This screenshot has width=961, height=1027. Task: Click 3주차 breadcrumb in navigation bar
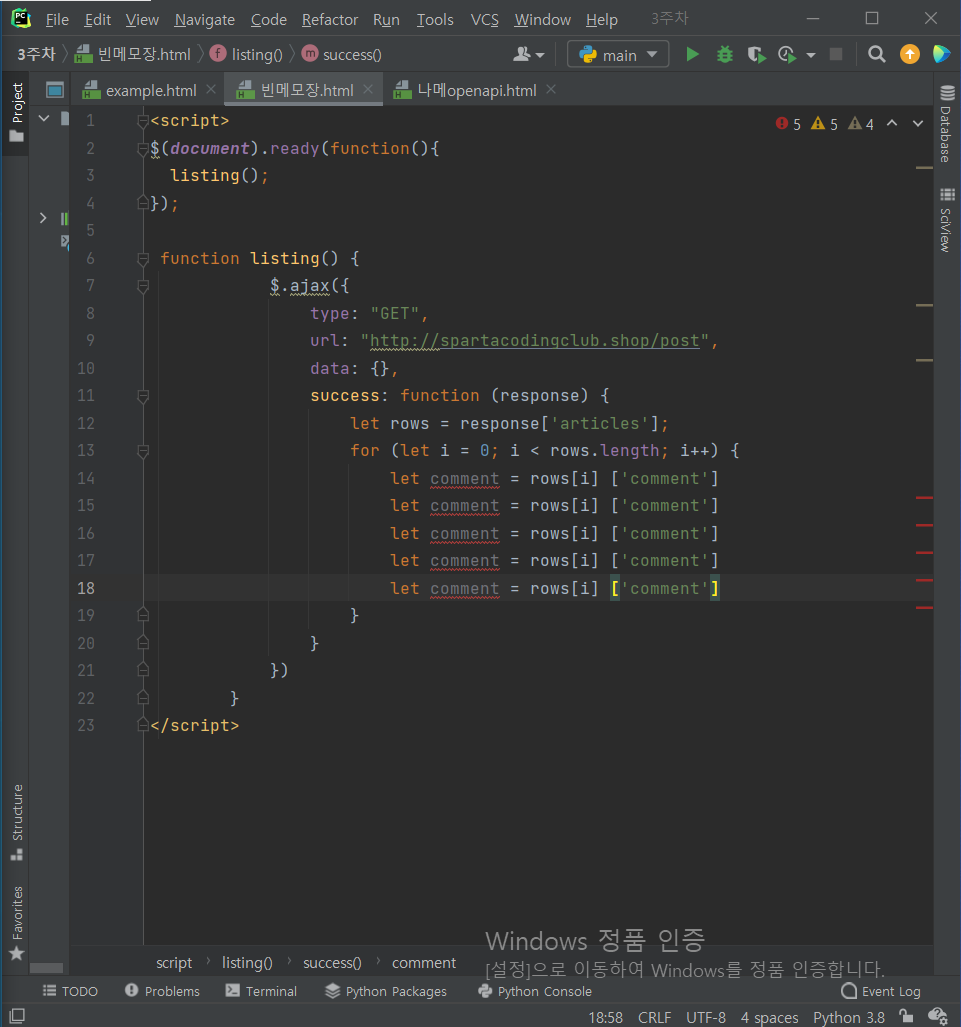coord(36,54)
